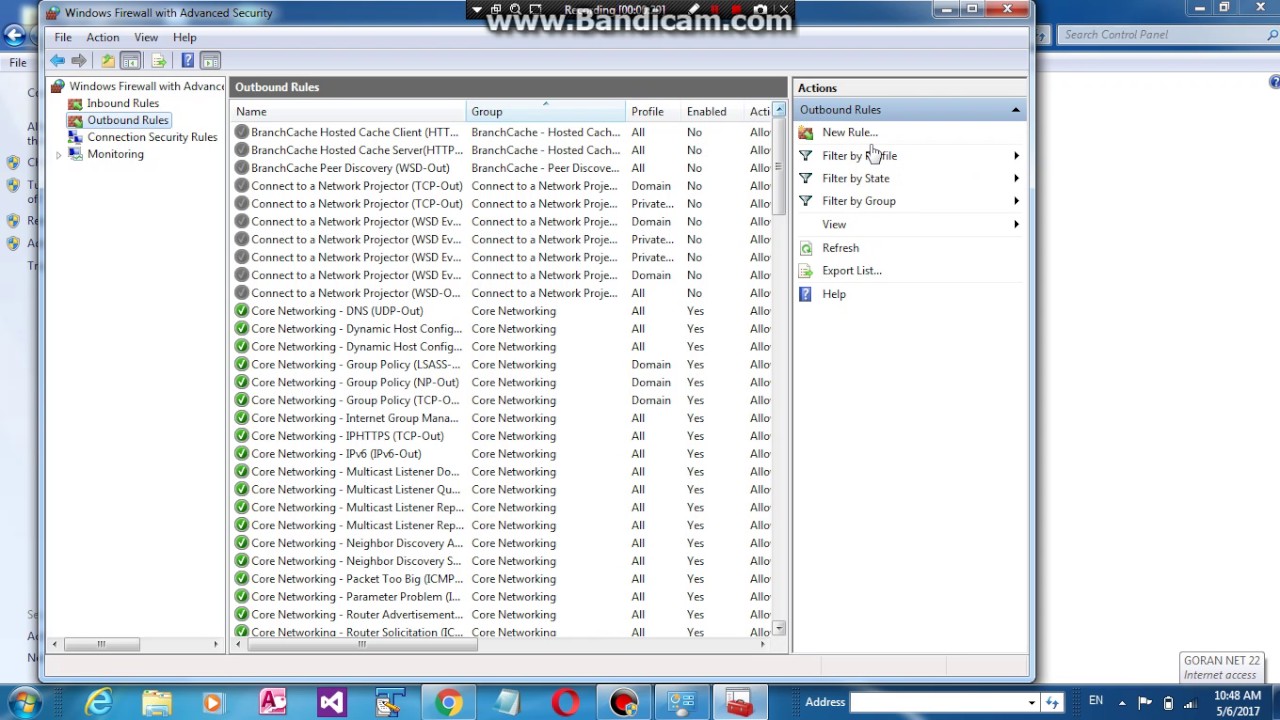The height and width of the screenshot is (720, 1280).
Task: Expand the View submenu arrow in Actions
Action: tap(1016, 224)
